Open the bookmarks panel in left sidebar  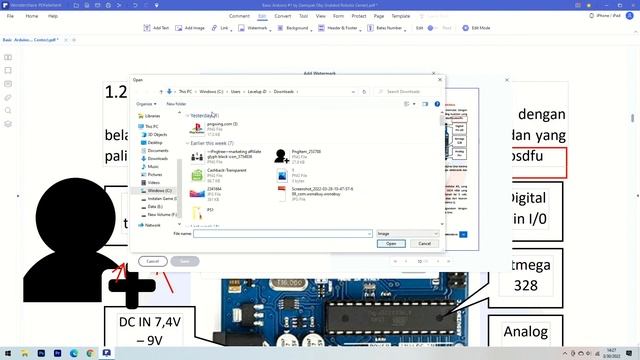[8, 70]
